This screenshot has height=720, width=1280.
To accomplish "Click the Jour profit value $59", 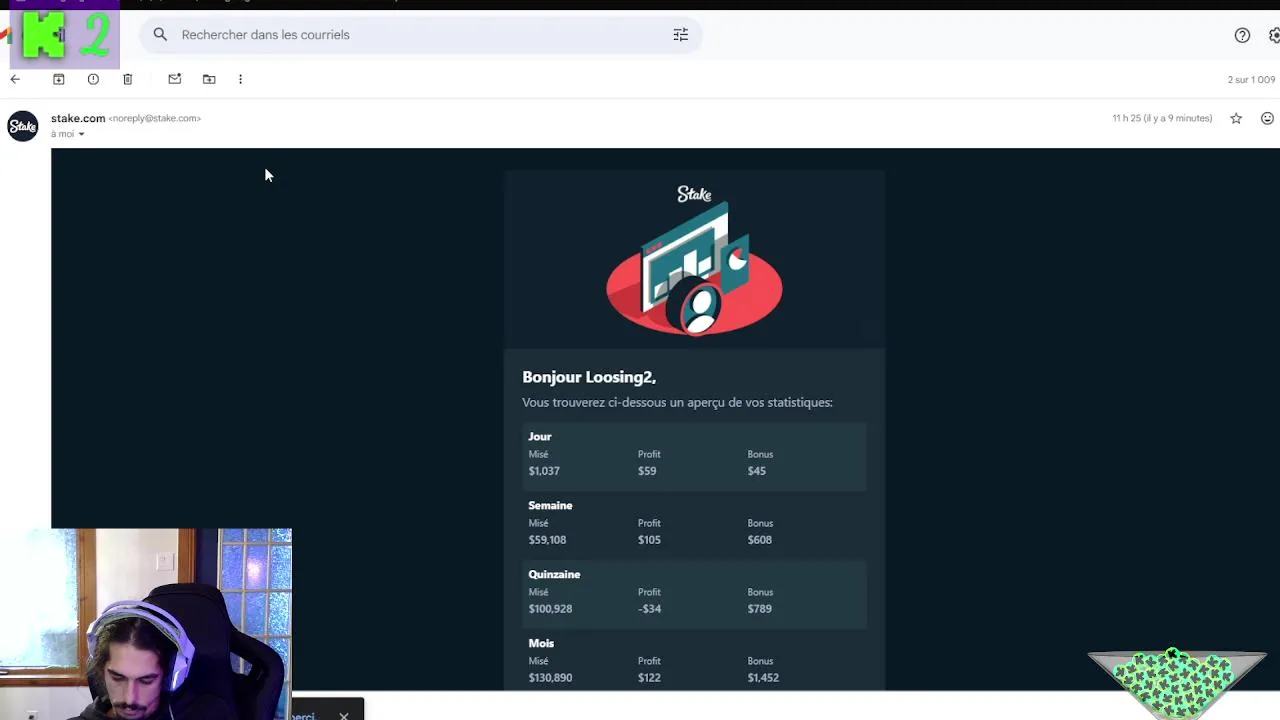I will point(647,471).
